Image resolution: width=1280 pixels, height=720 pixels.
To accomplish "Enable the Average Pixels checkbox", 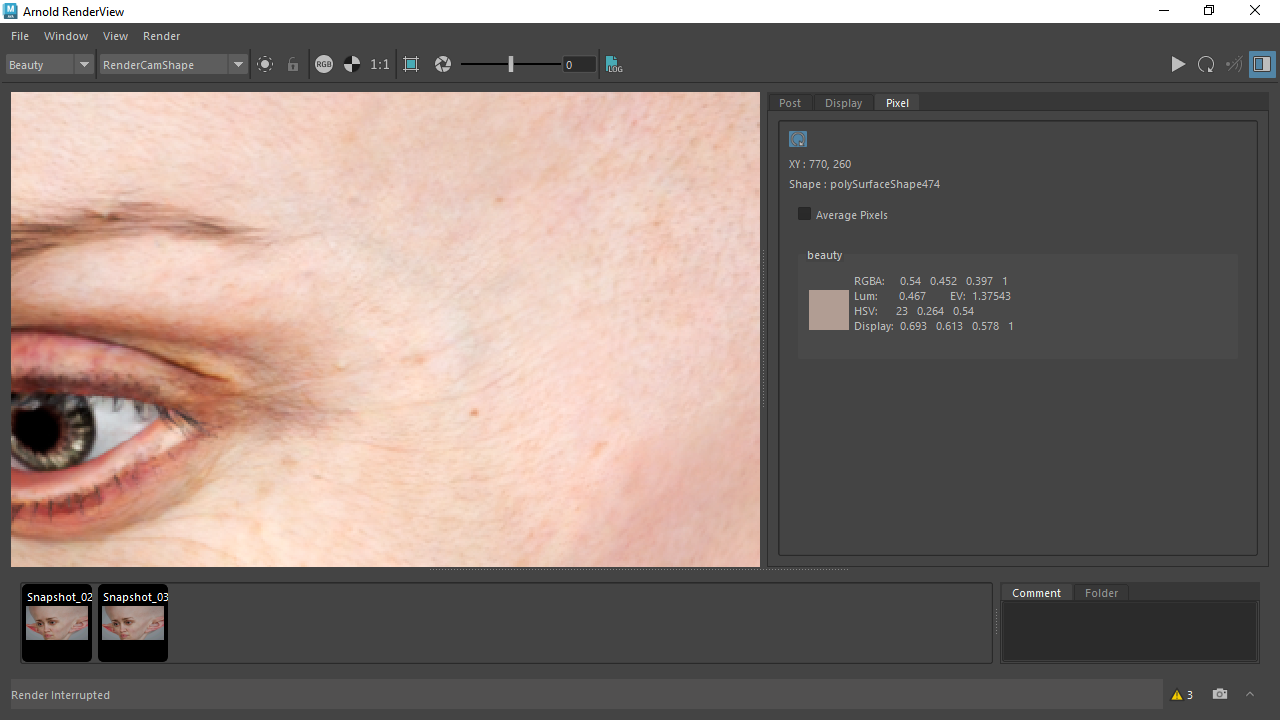I will [805, 214].
